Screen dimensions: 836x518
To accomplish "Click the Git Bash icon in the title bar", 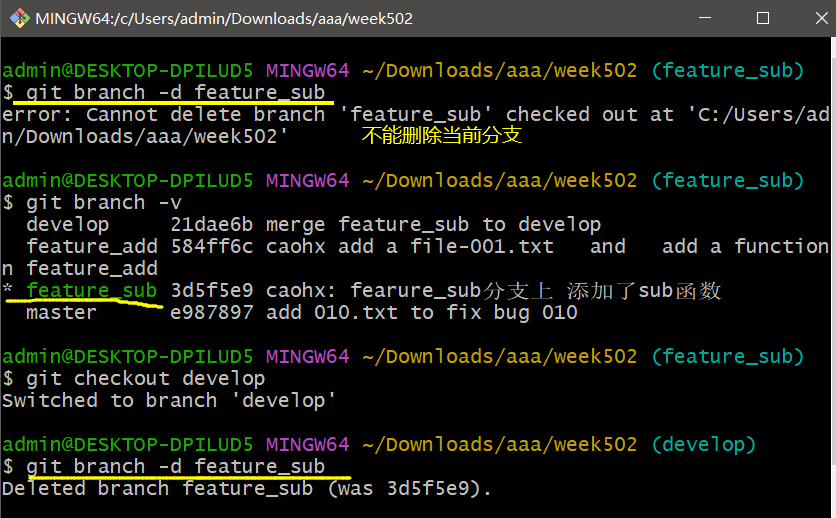I will tap(20, 18).
